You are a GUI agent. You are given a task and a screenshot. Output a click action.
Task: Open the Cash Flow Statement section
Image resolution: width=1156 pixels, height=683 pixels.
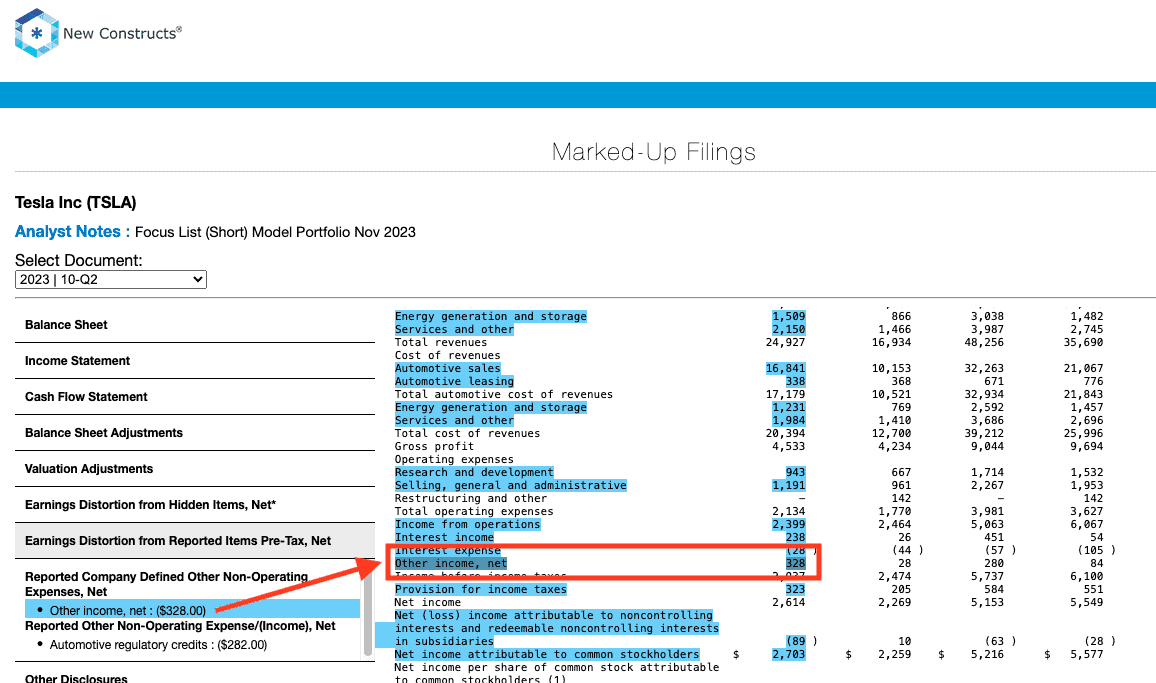195,397
